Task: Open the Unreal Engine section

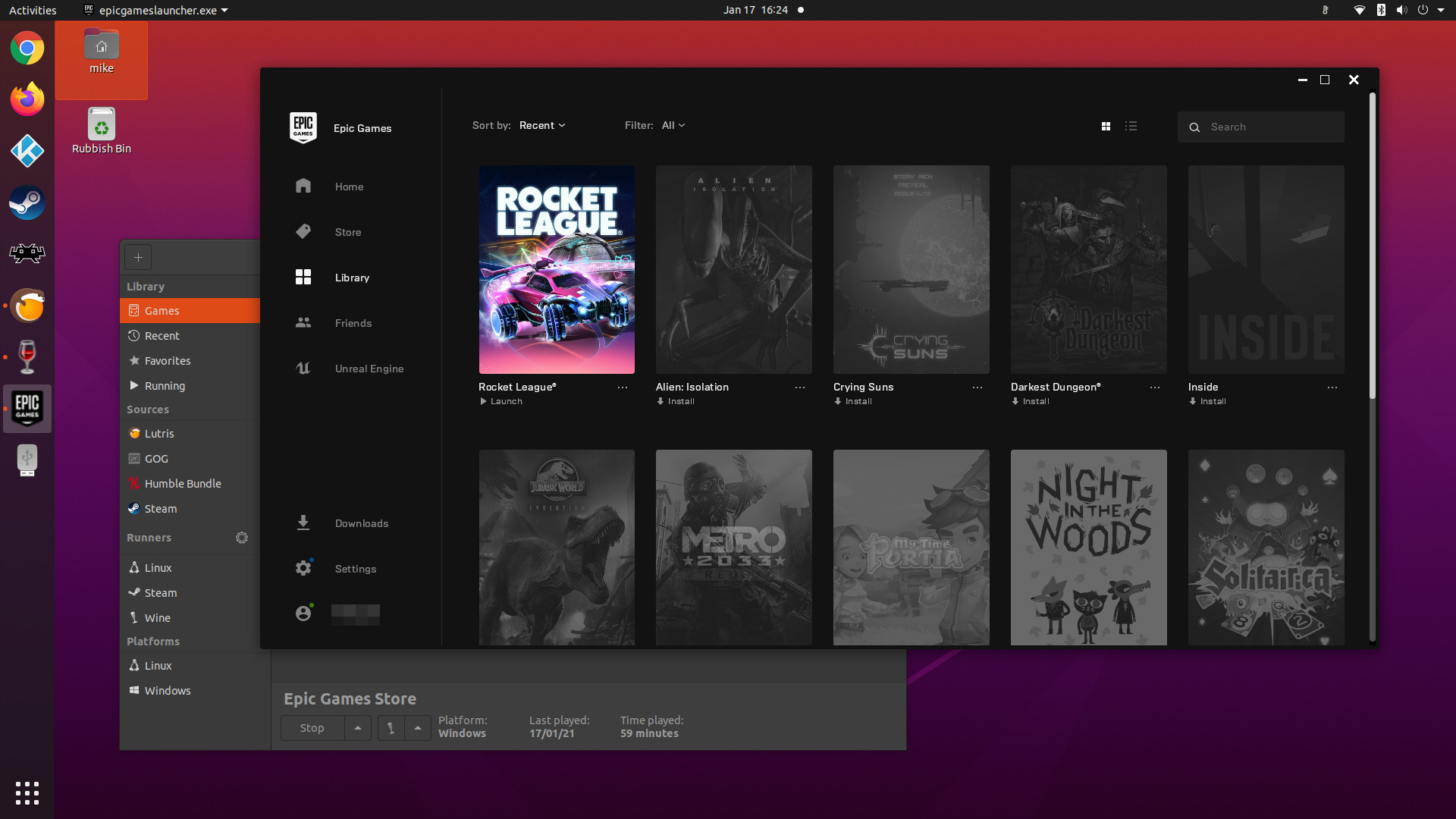Action: [369, 369]
